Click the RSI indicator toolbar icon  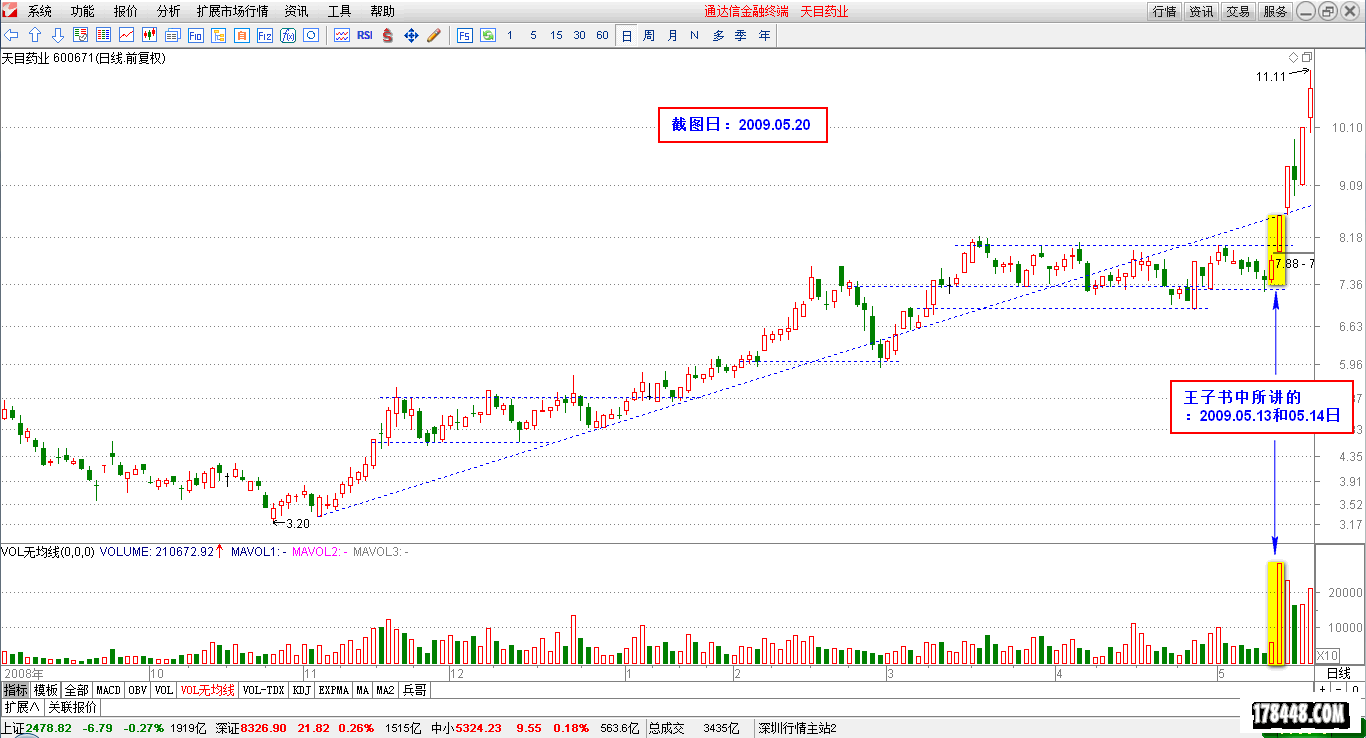point(365,35)
